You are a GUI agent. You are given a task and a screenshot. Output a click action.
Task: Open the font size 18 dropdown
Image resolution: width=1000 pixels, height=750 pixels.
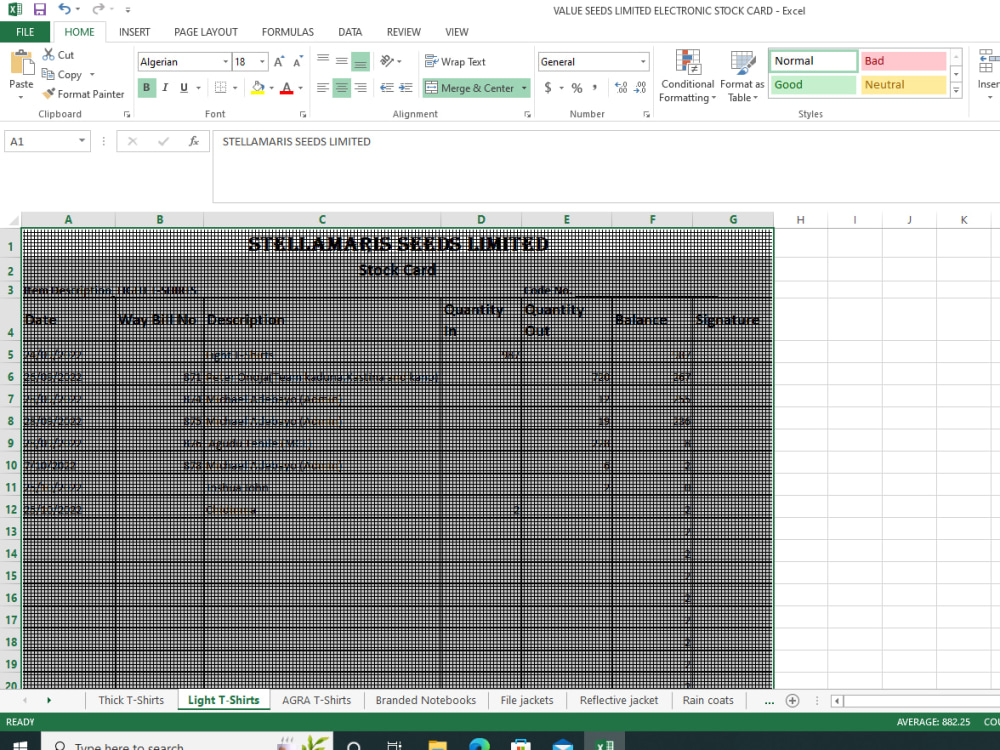tap(262, 62)
